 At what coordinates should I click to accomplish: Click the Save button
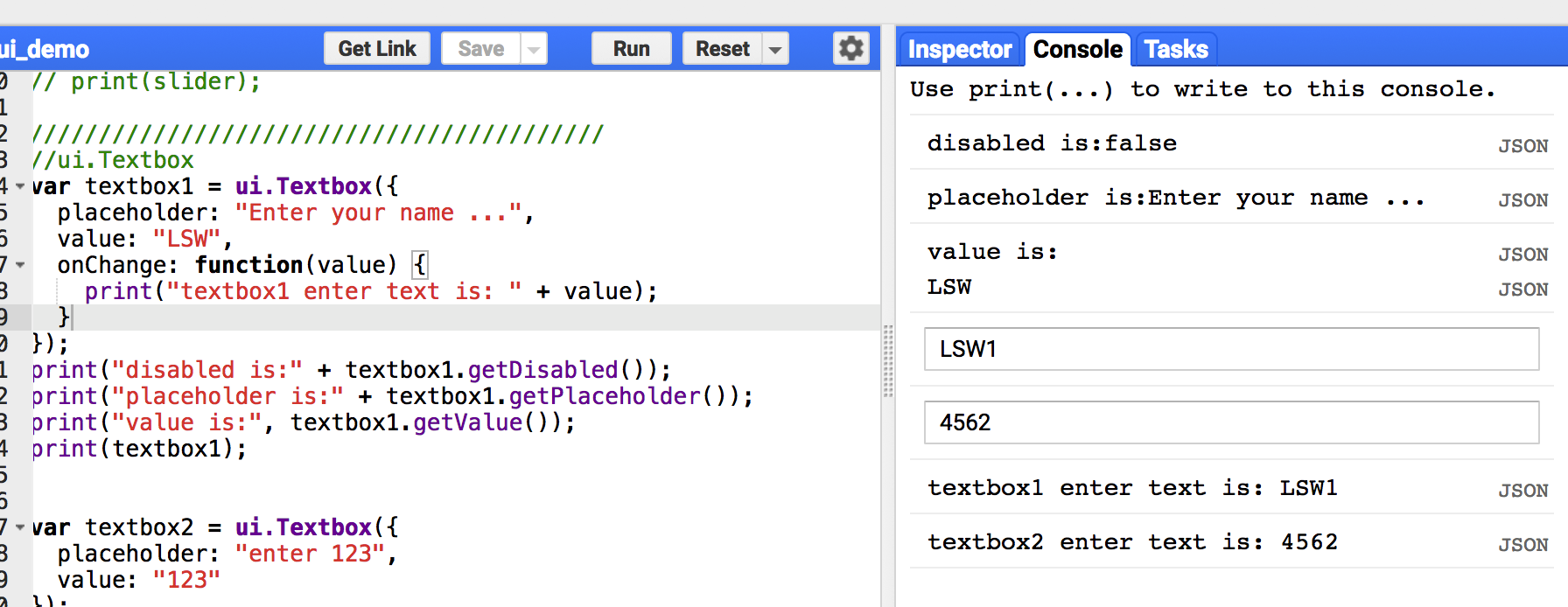tap(480, 49)
